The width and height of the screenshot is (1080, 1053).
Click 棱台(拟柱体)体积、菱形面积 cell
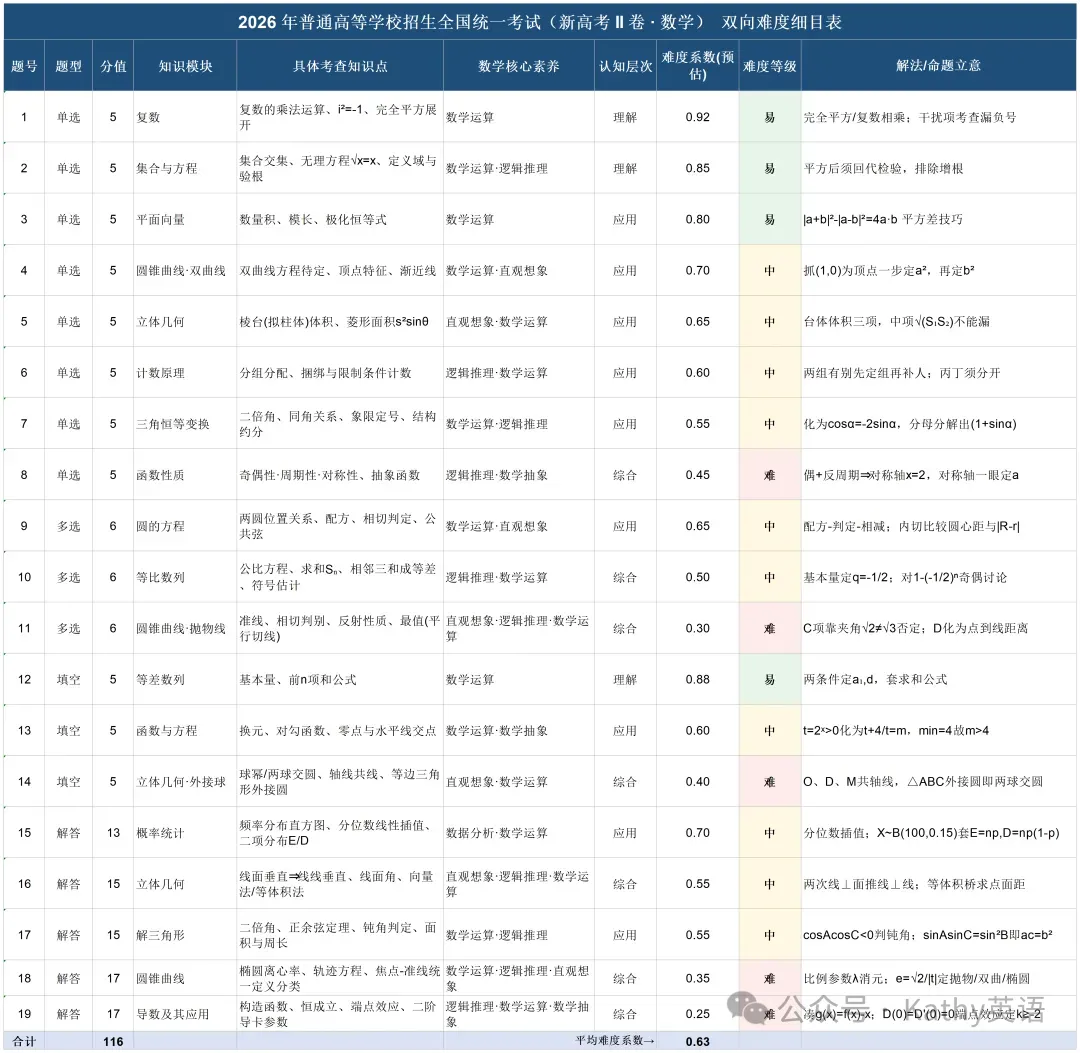340,322
